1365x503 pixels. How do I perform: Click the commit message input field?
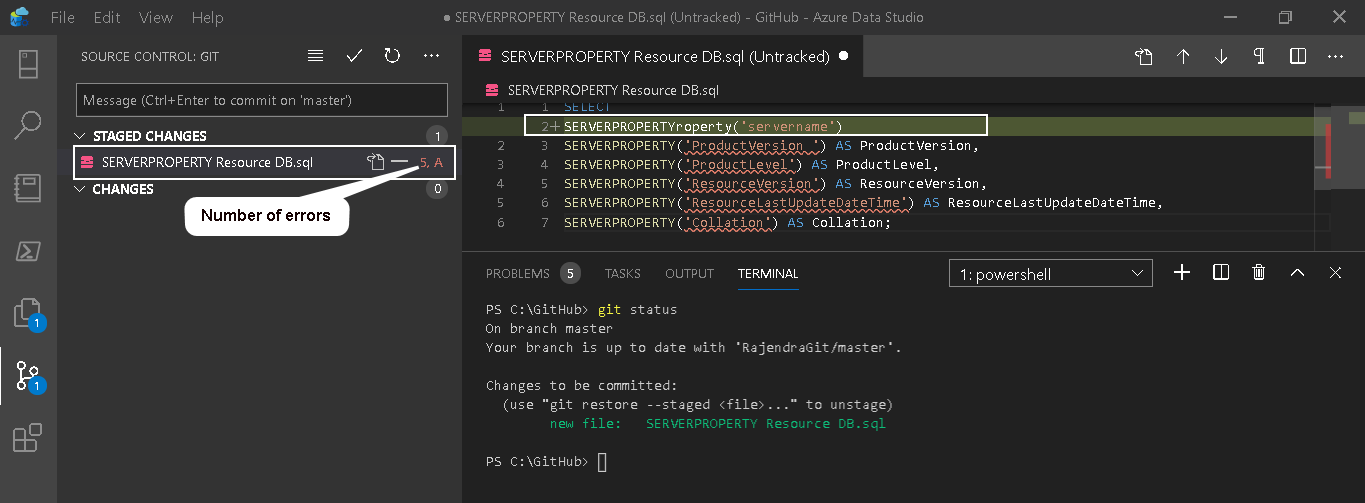(262, 100)
